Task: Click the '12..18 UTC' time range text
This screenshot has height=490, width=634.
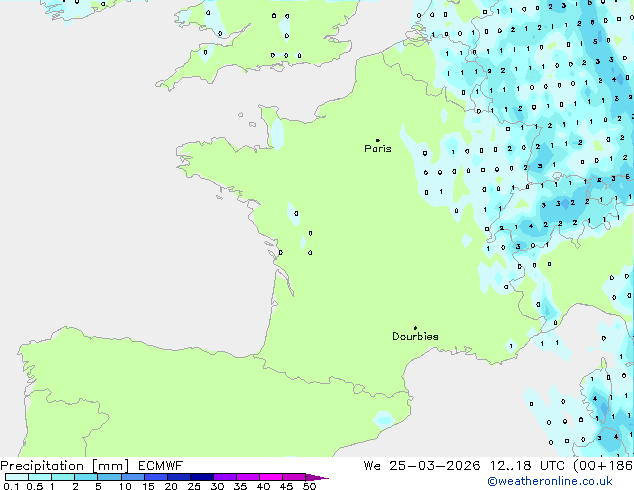Action: (x=527, y=466)
